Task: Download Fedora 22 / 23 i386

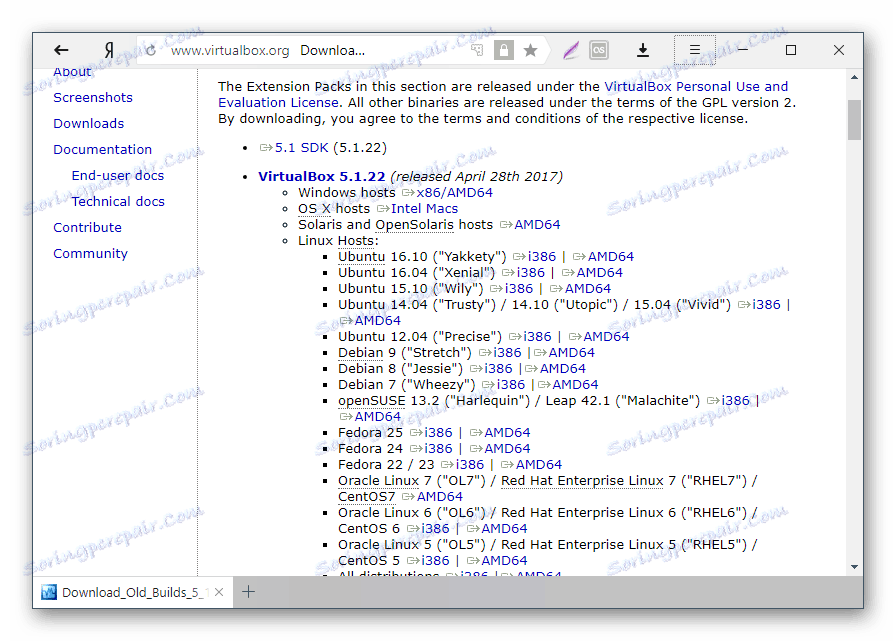Action: pos(470,464)
